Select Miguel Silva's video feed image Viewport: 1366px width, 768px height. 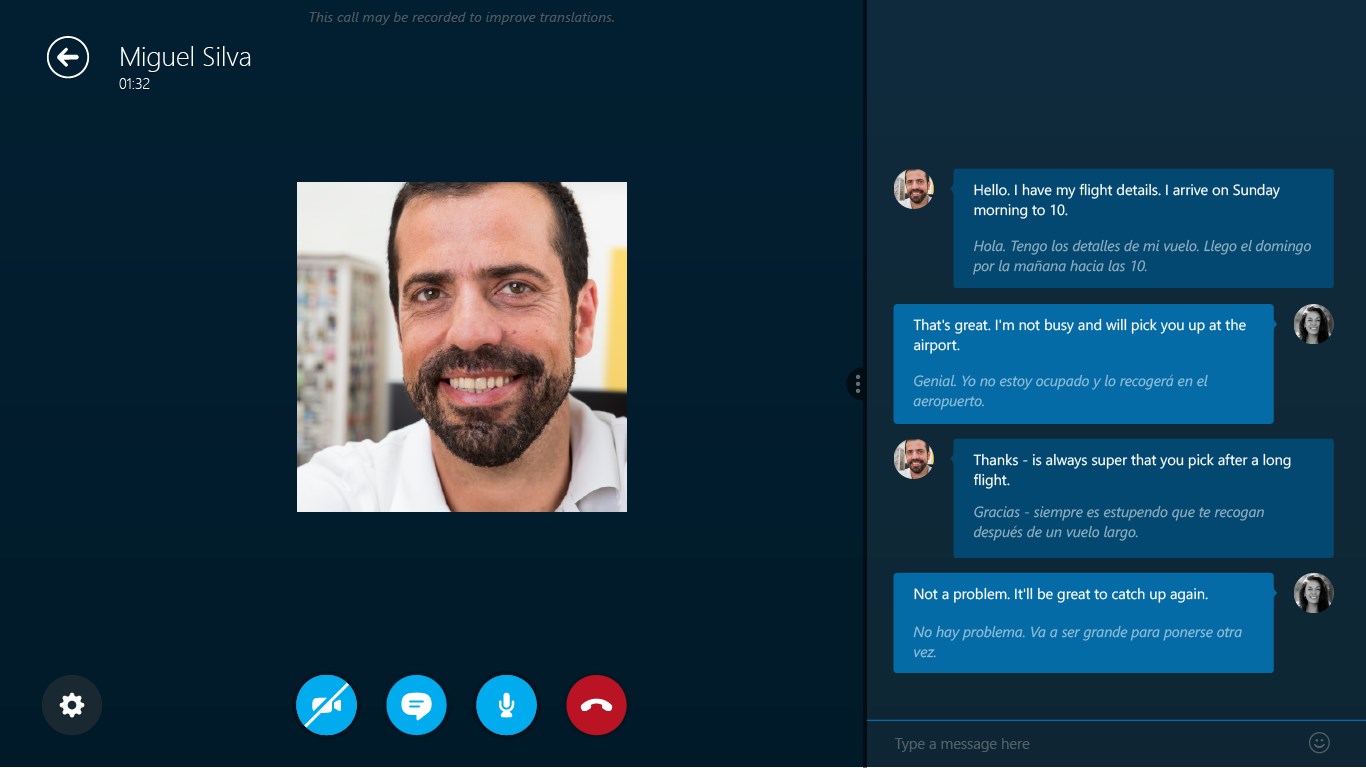tap(461, 347)
